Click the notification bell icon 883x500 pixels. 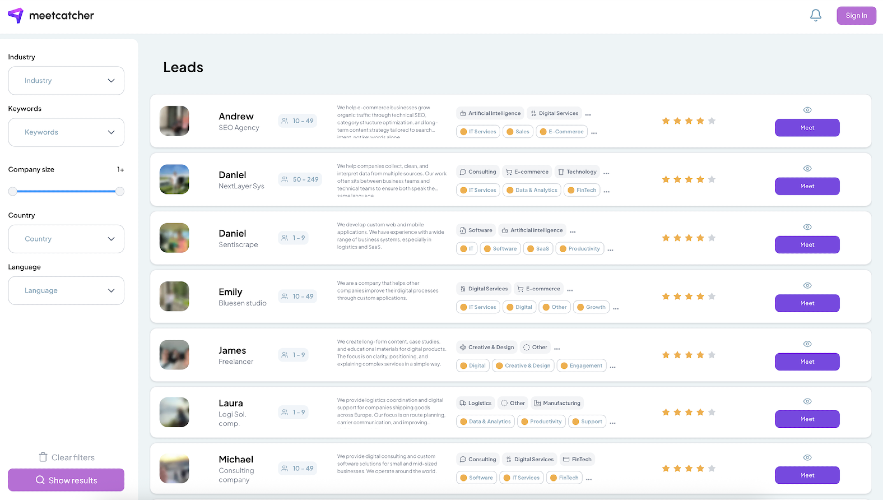[x=815, y=15]
